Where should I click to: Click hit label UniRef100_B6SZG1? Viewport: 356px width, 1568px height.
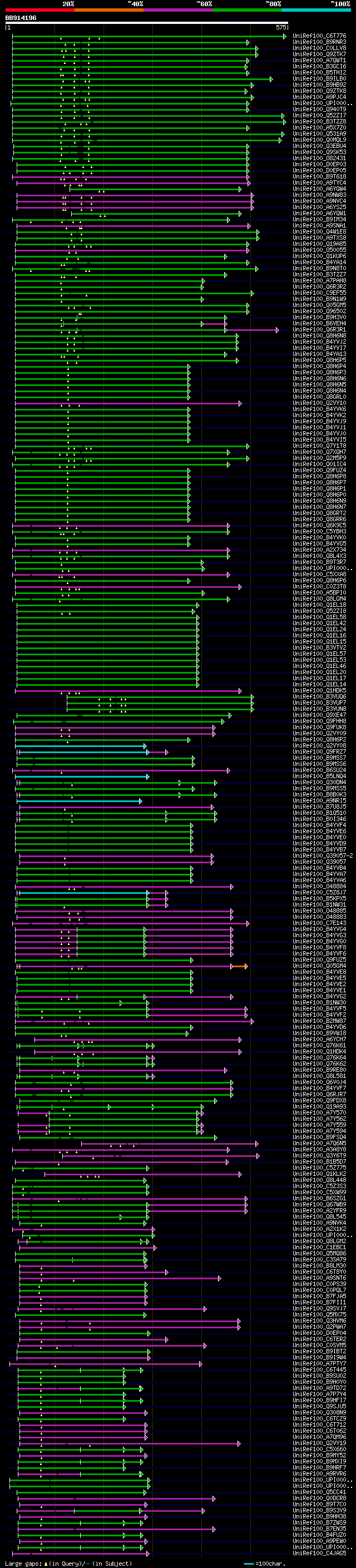pos(319,1199)
